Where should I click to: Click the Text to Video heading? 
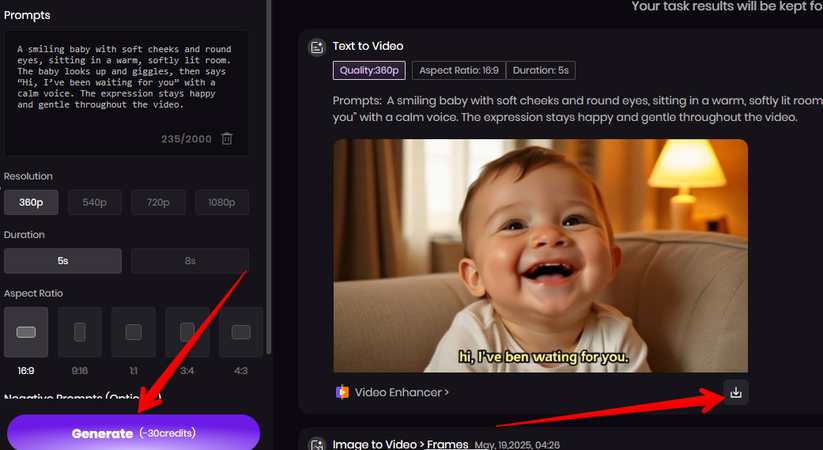click(368, 46)
